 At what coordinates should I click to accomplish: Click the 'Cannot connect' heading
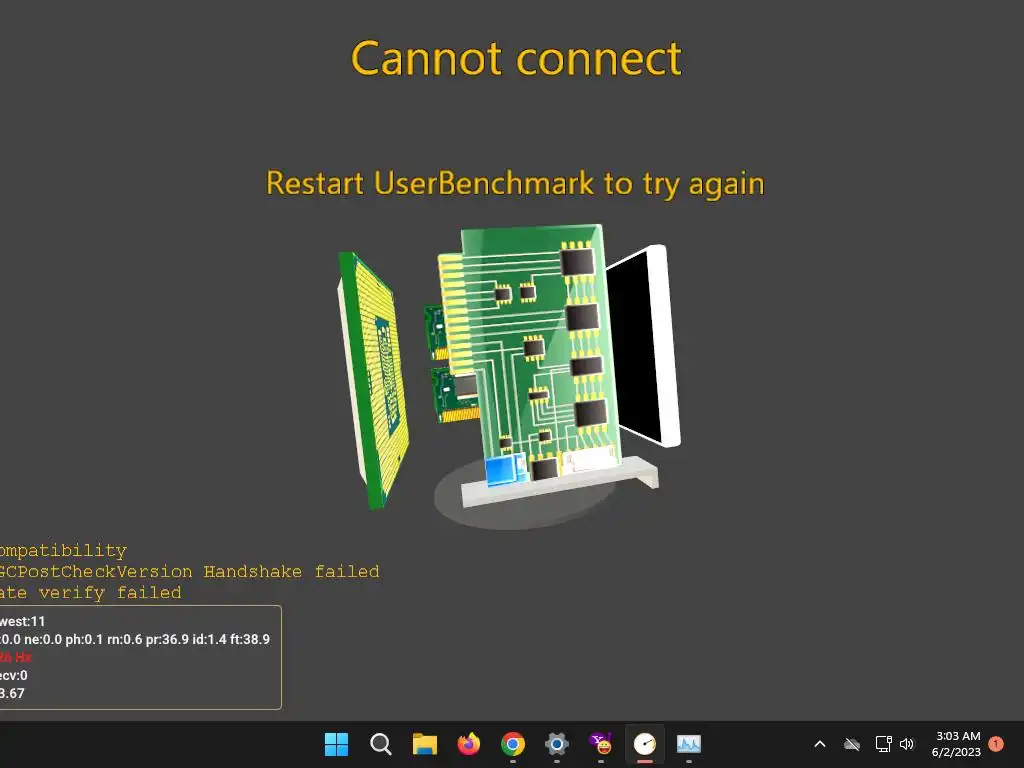pos(517,59)
